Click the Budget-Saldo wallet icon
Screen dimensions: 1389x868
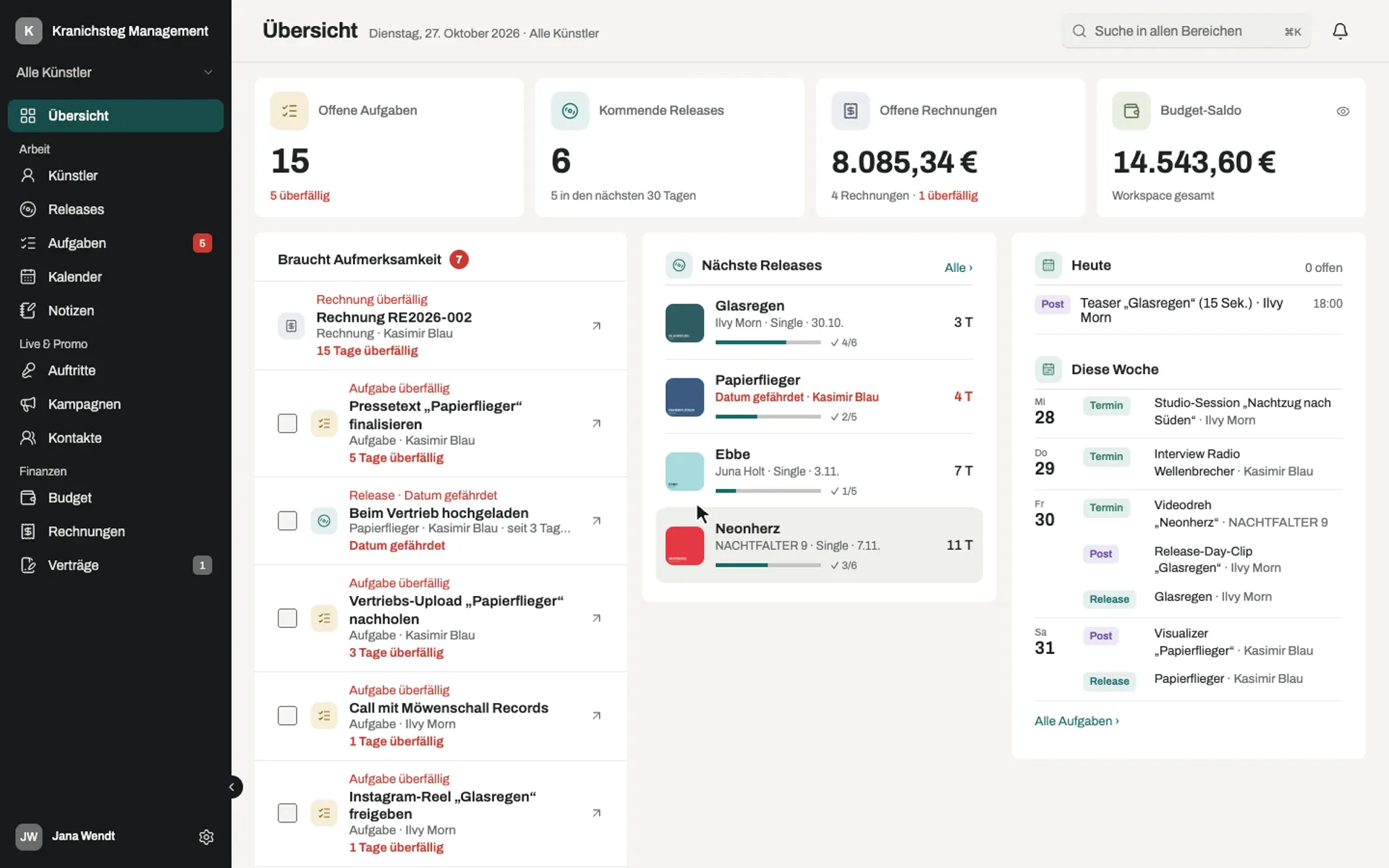coord(1131,111)
